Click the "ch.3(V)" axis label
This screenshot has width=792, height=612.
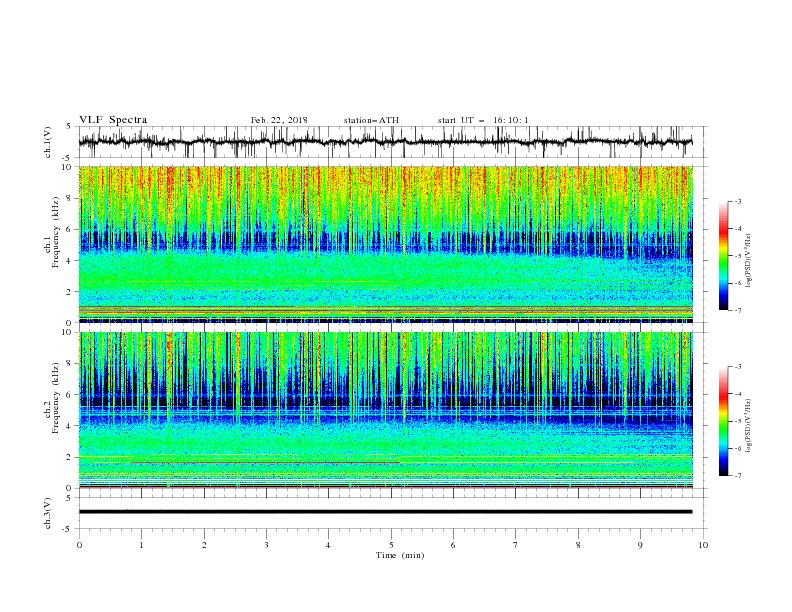(x=48, y=513)
